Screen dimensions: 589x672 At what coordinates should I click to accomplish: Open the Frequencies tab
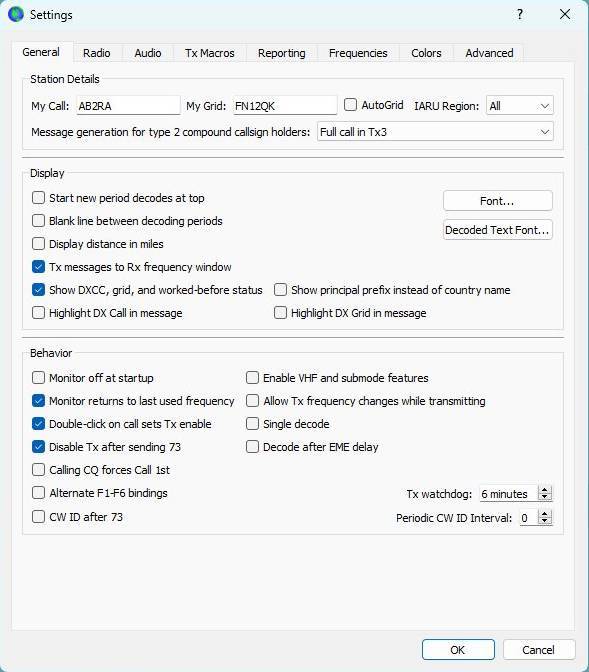pos(358,53)
